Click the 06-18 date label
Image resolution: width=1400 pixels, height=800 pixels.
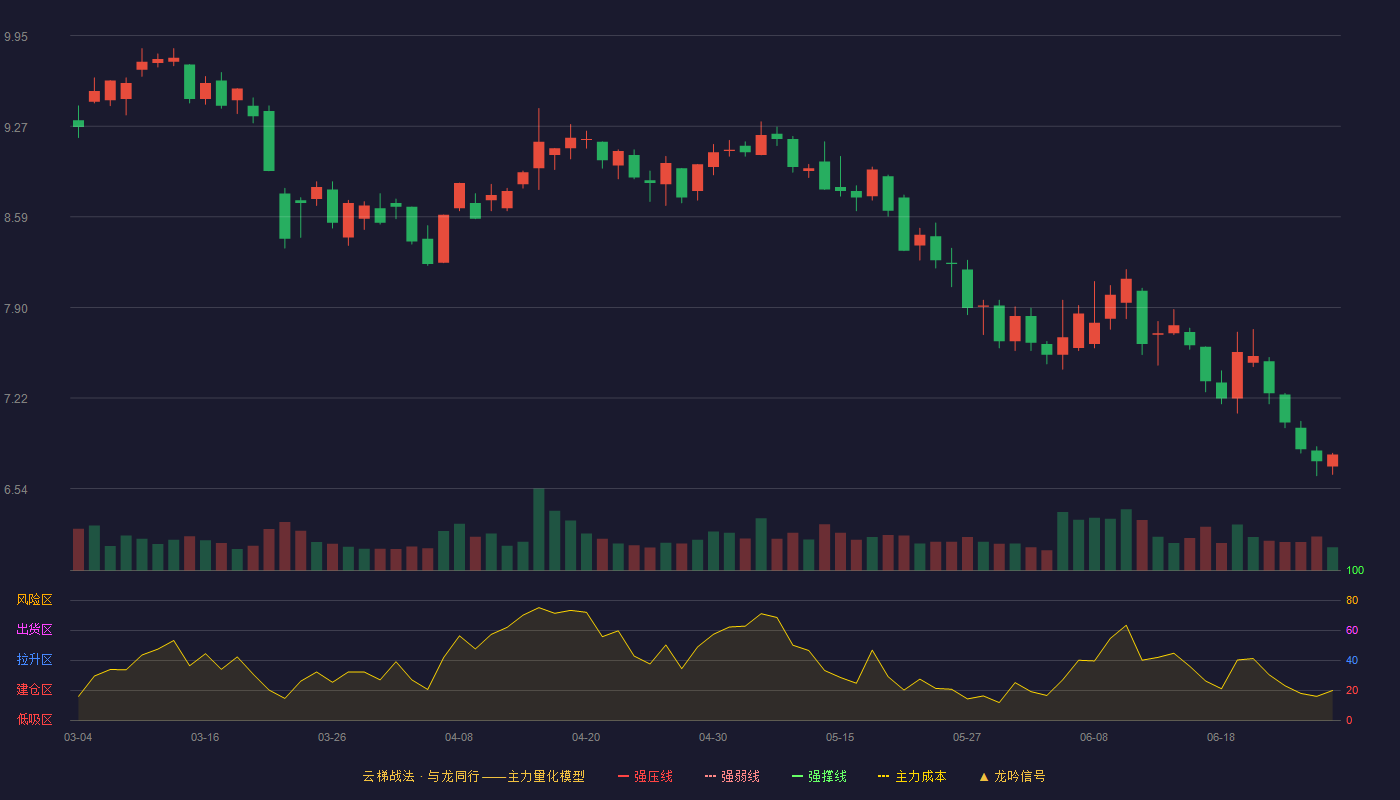pyautogui.click(x=1221, y=737)
